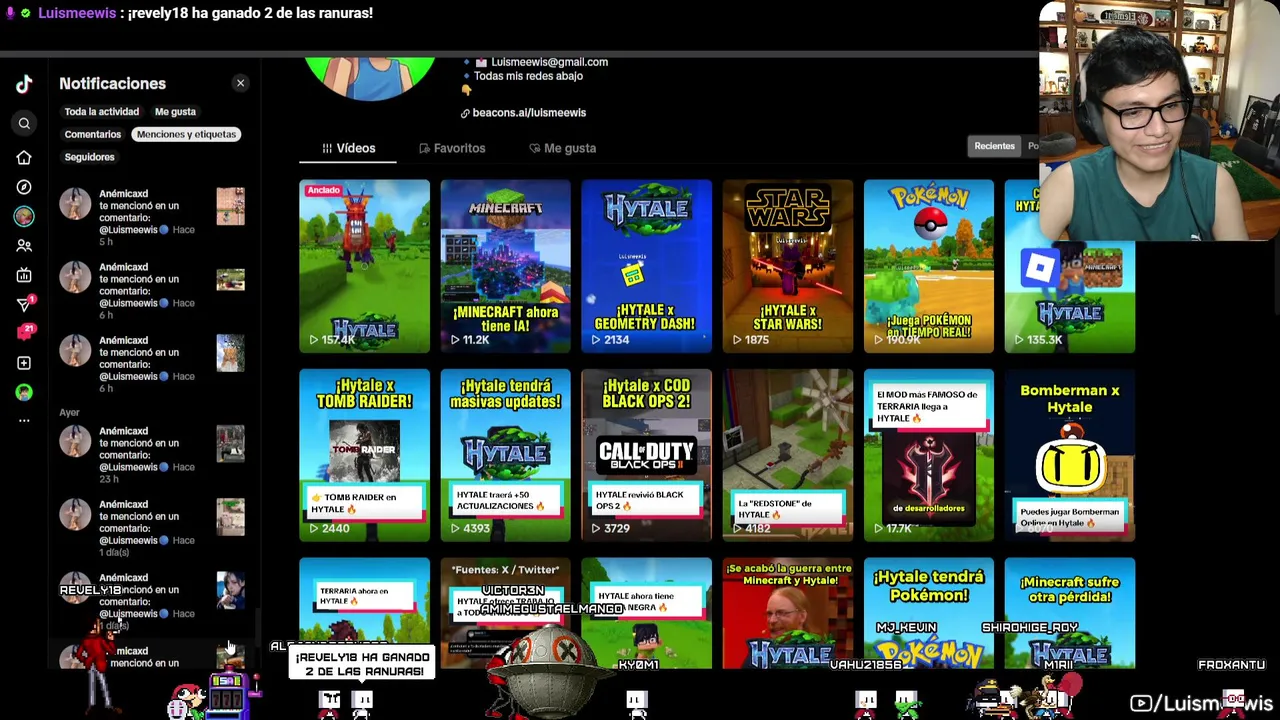Open the Activity inbox icon with badge 21
1280x720 pixels.
coord(25,332)
